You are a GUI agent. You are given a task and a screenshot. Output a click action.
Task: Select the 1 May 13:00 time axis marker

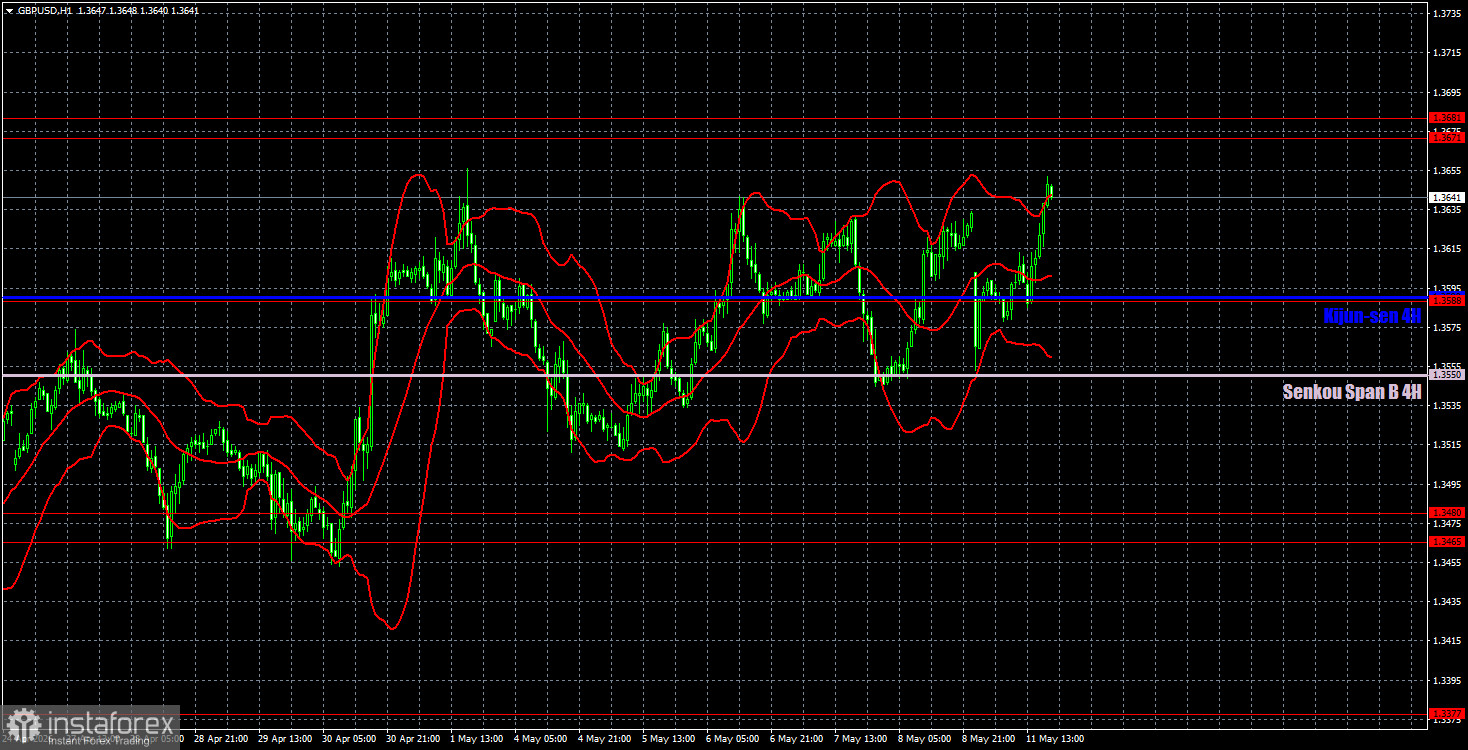coord(476,739)
